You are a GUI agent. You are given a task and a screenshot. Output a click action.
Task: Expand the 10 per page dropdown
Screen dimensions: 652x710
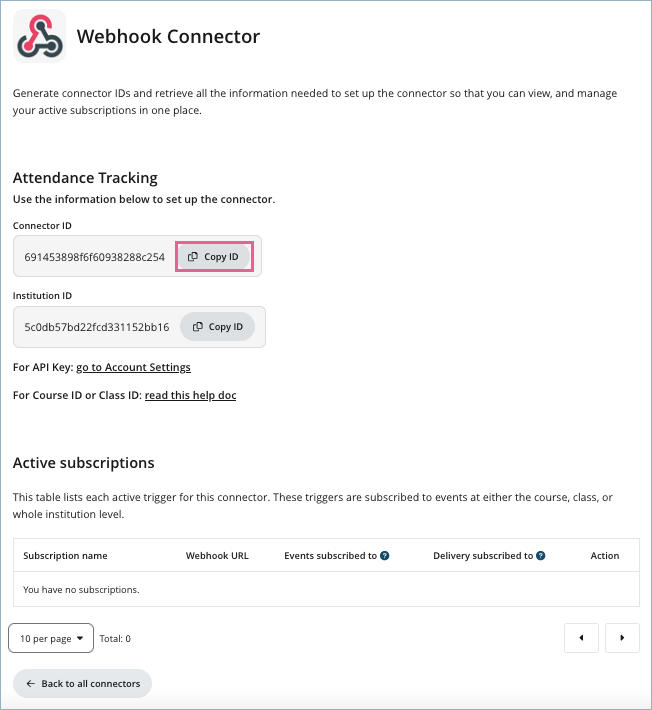tap(51, 638)
